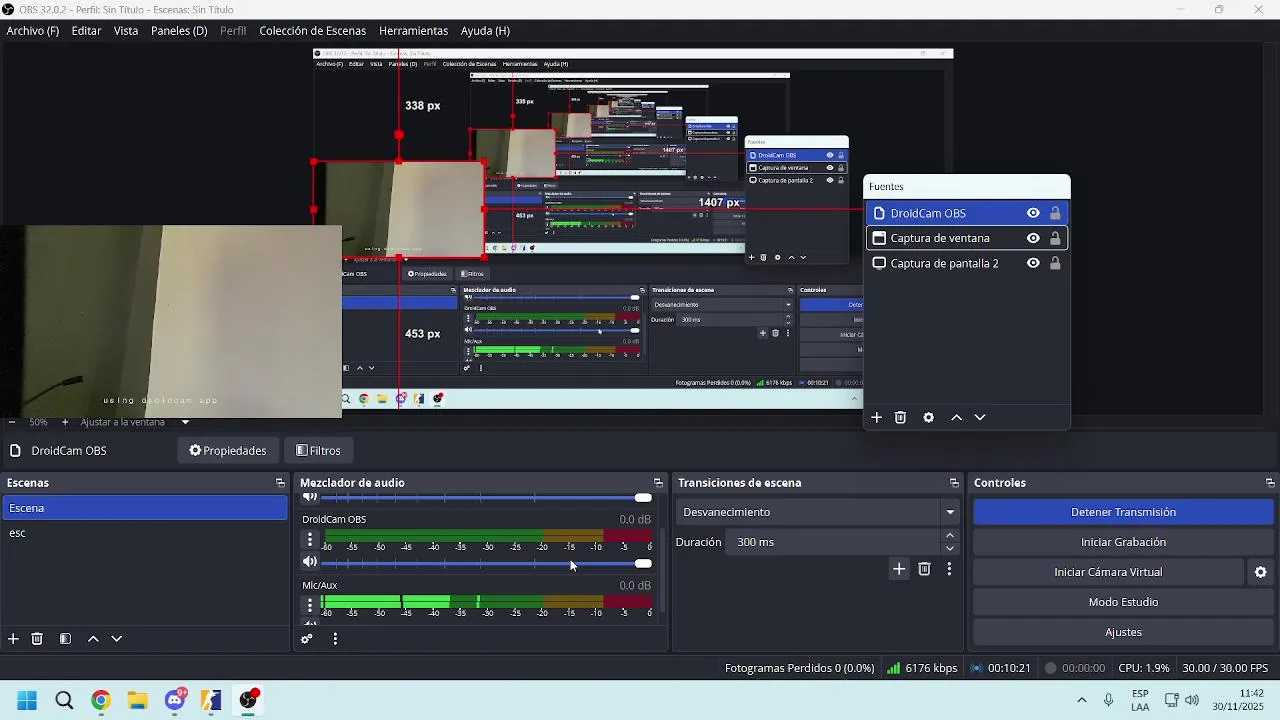Viewport: 1280px width, 720px height.
Task: Open the Colección de Escenas menu
Action: coord(312,31)
